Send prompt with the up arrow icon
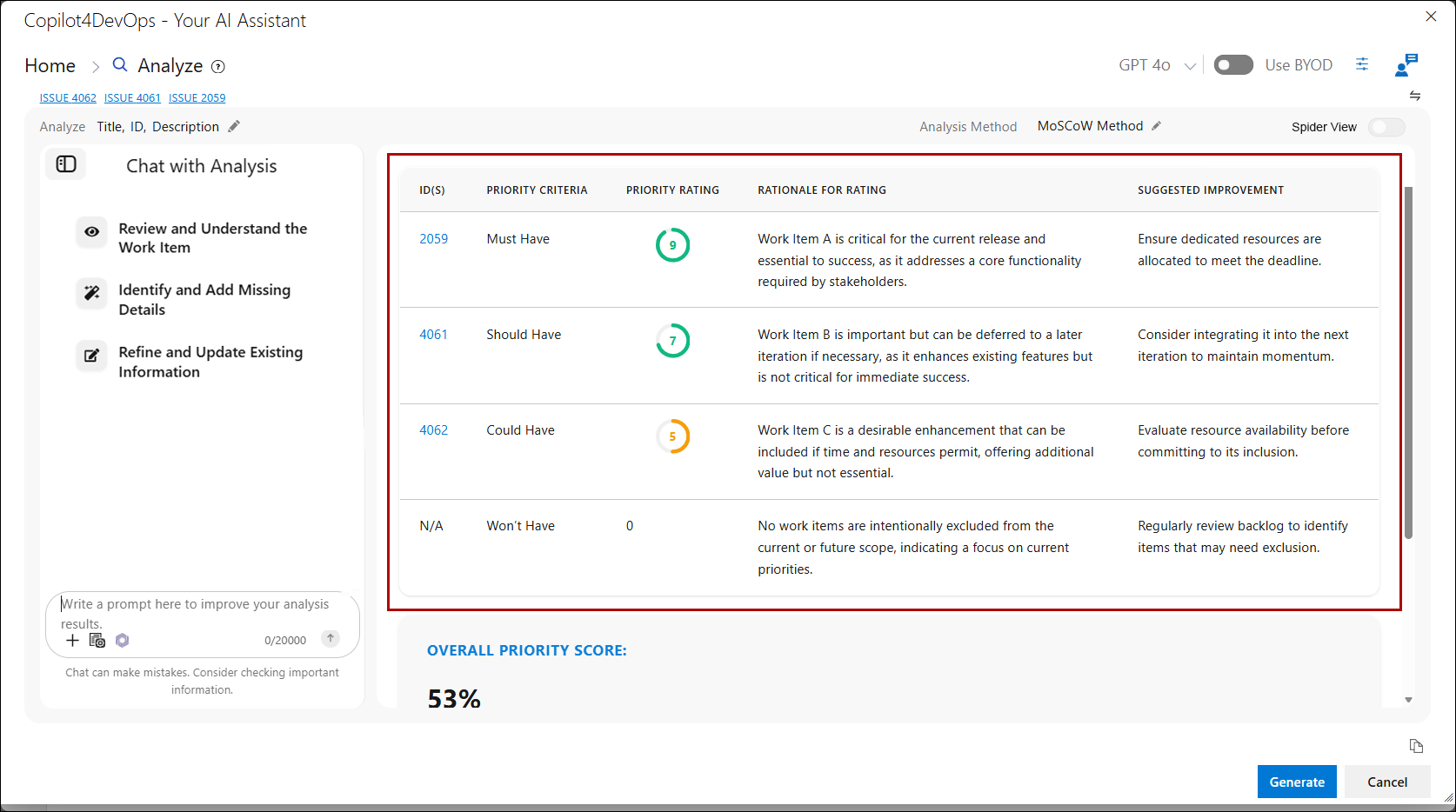Viewport: 1456px width, 812px height. click(x=331, y=638)
